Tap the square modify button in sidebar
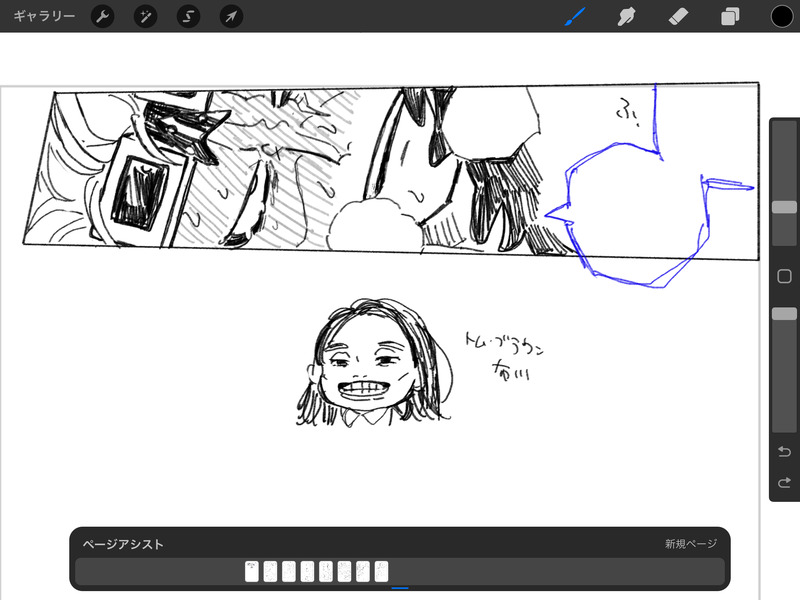The height and width of the screenshot is (600, 800). click(x=784, y=276)
